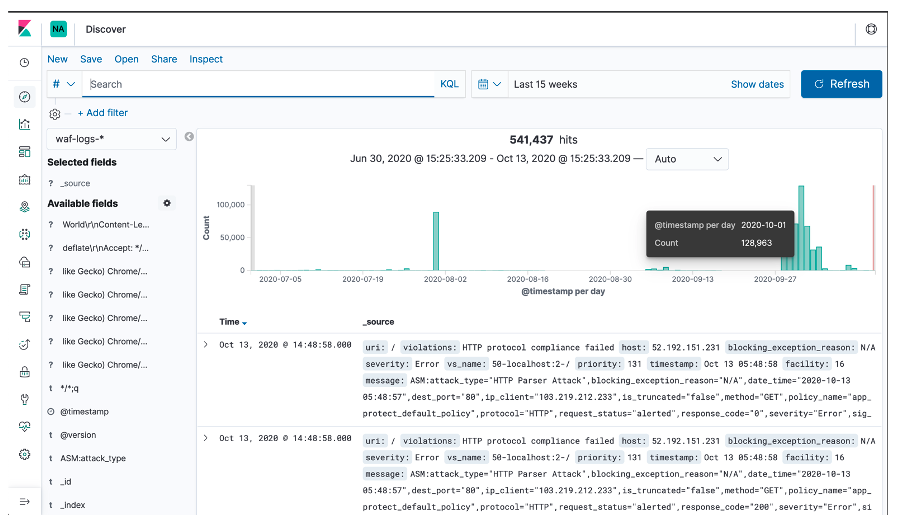The height and width of the screenshot is (524, 903).
Task: Click Share in the top menu
Action: 164,59
